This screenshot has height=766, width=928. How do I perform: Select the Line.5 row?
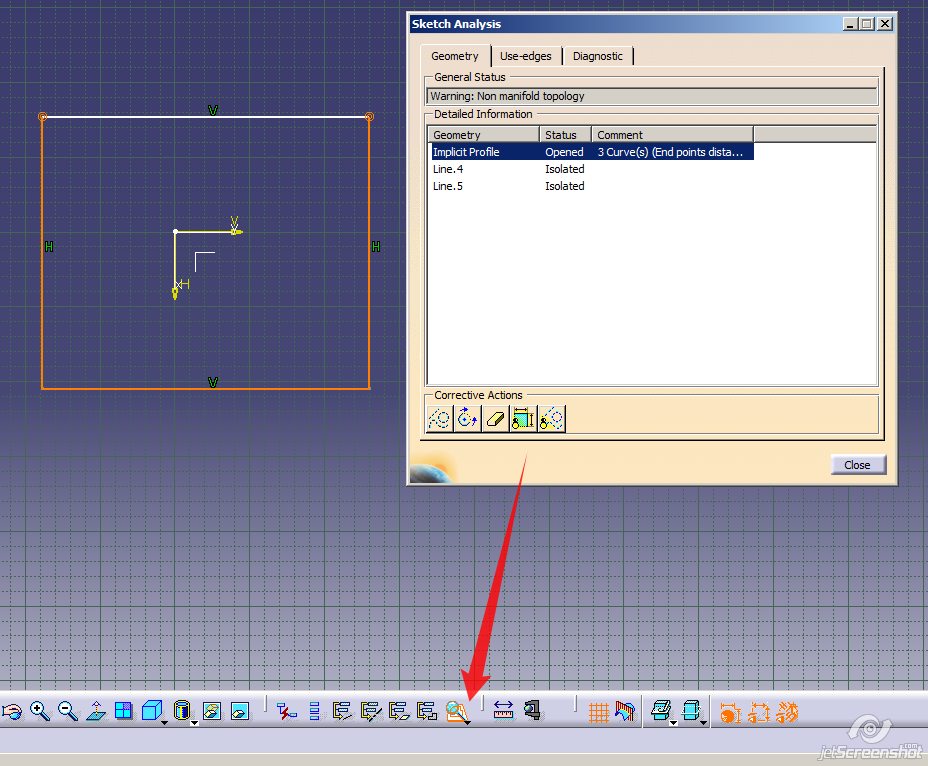pyautogui.click(x=592, y=186)
